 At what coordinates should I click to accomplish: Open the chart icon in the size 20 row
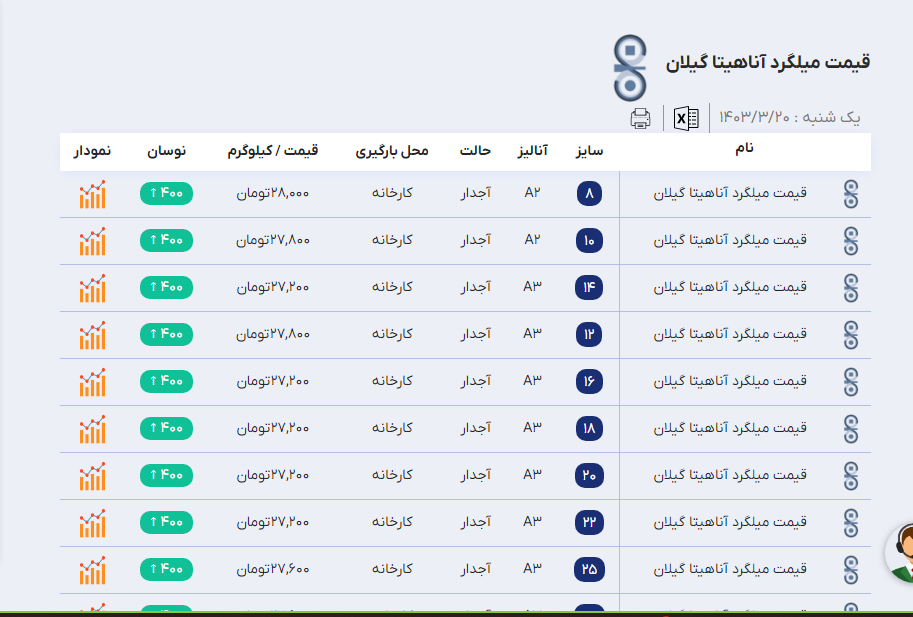click(x=92, y=476)
